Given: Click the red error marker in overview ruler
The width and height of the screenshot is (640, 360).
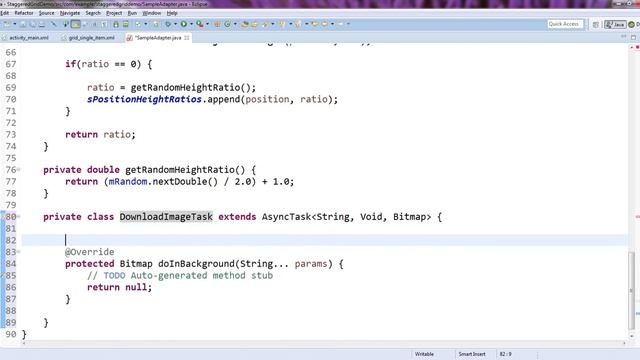Looking at the screenshot, I should click(x=638, y=217).
